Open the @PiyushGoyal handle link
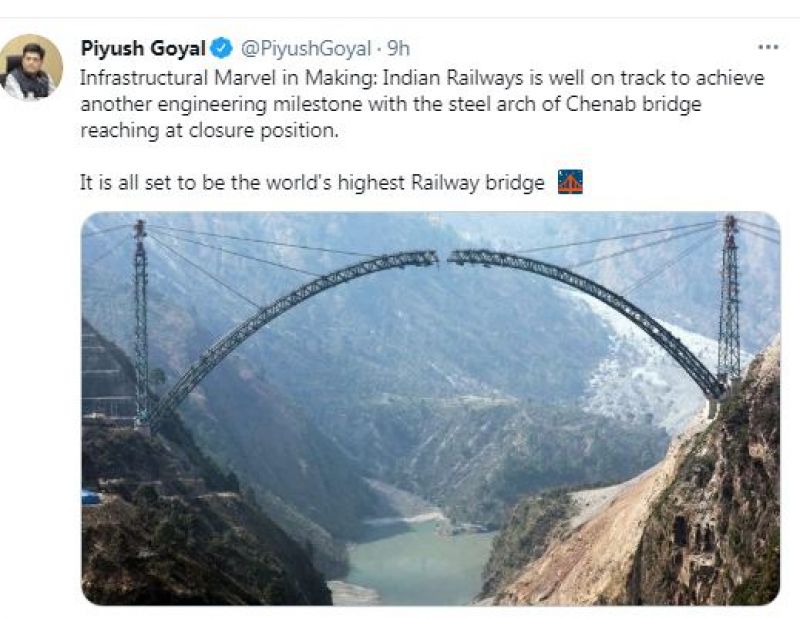Screen dimensions: 800x618 (x=305, y=49)
